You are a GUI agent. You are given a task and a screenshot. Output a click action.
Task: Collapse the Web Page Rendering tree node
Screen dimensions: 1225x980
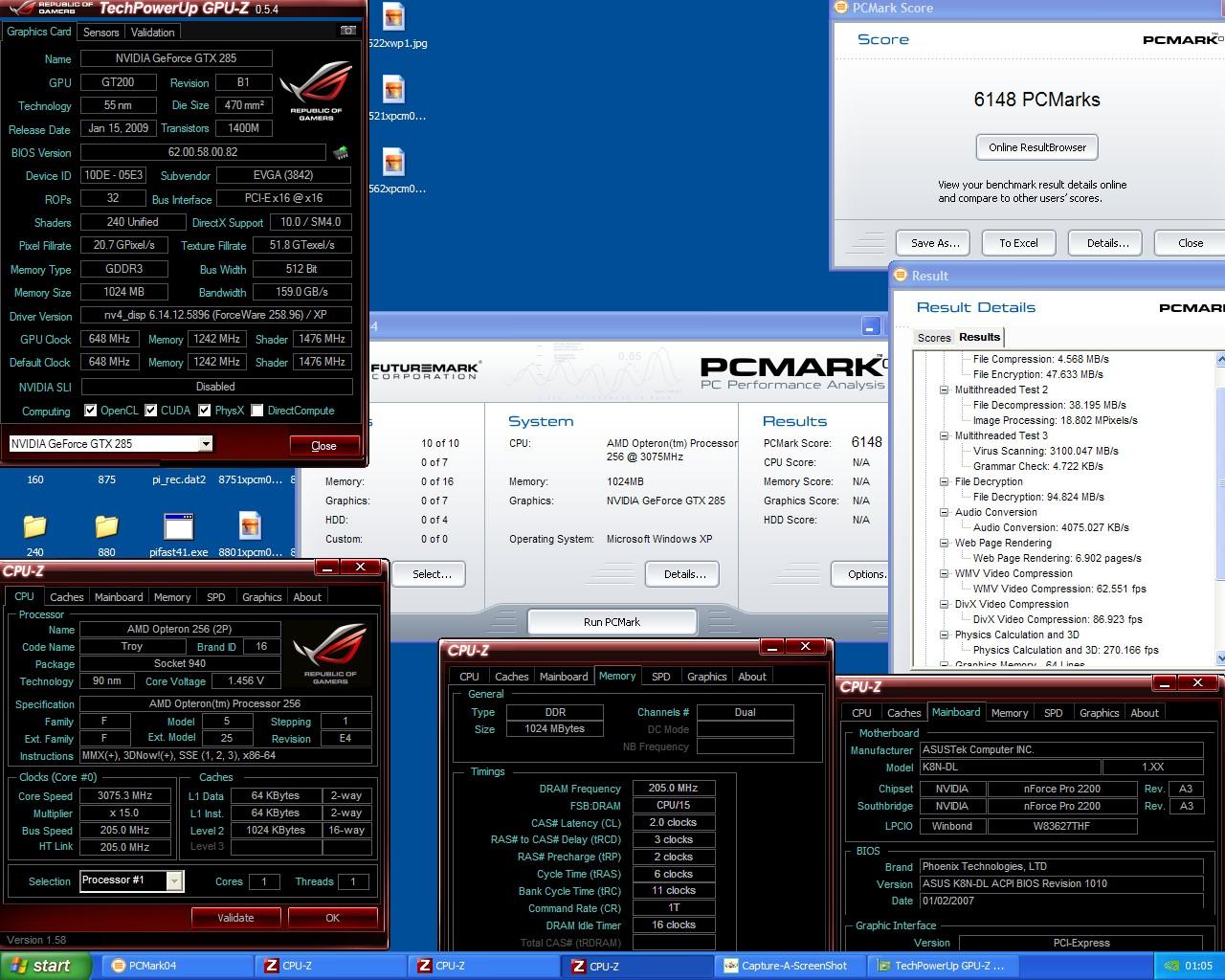(x=944, y=543)
